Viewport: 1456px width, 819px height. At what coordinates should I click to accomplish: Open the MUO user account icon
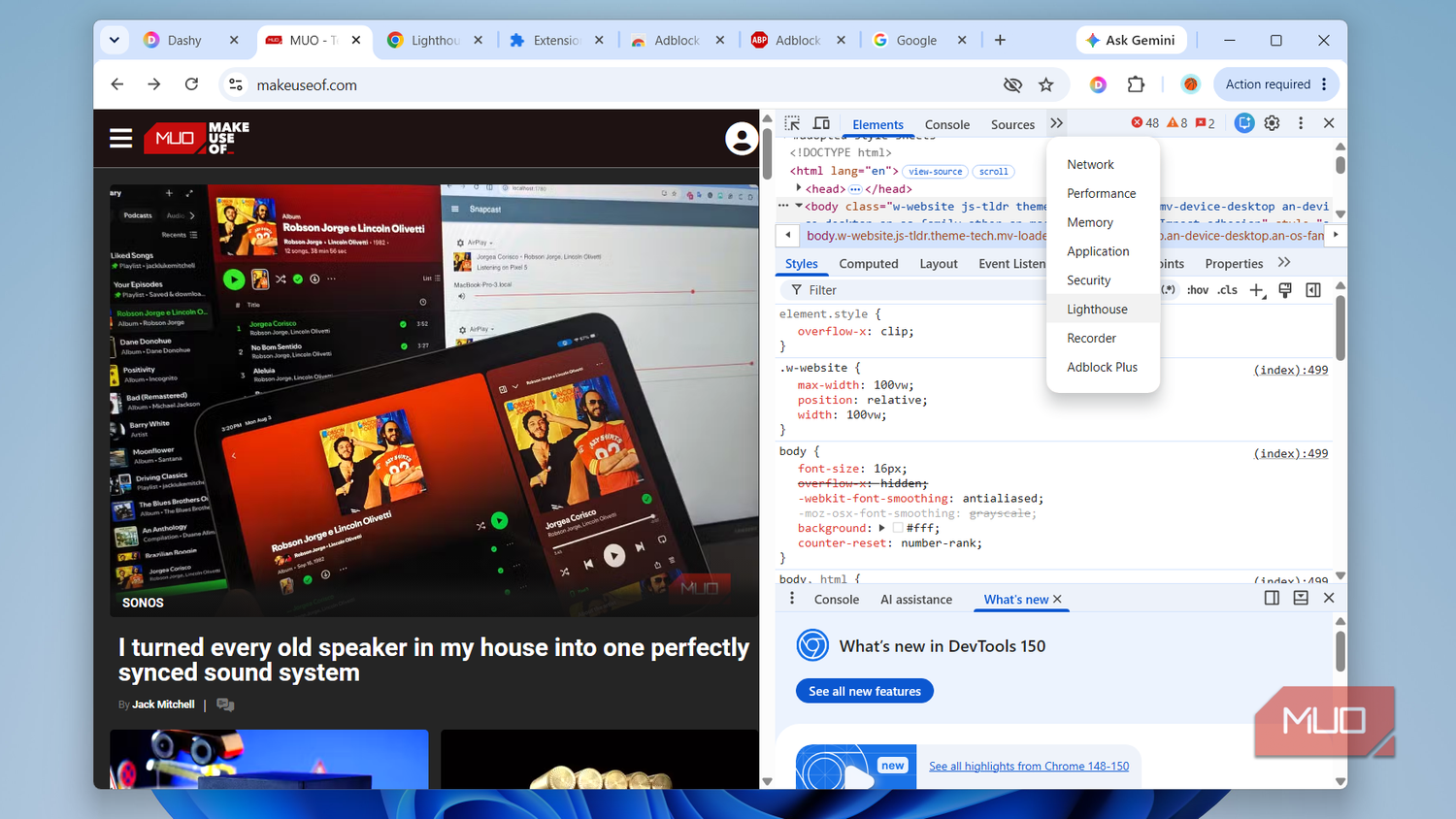pos(742,139)
